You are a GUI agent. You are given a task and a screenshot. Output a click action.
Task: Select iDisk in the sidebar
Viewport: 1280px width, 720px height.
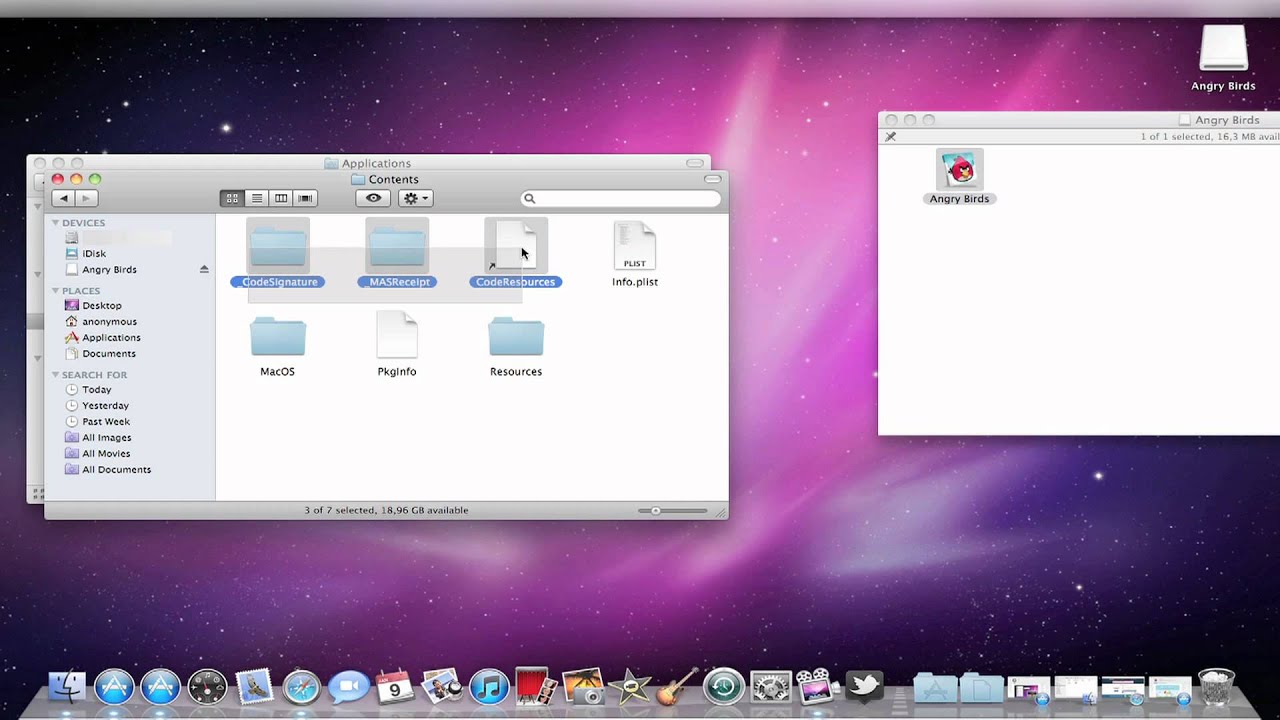click(x=94, y=254)
